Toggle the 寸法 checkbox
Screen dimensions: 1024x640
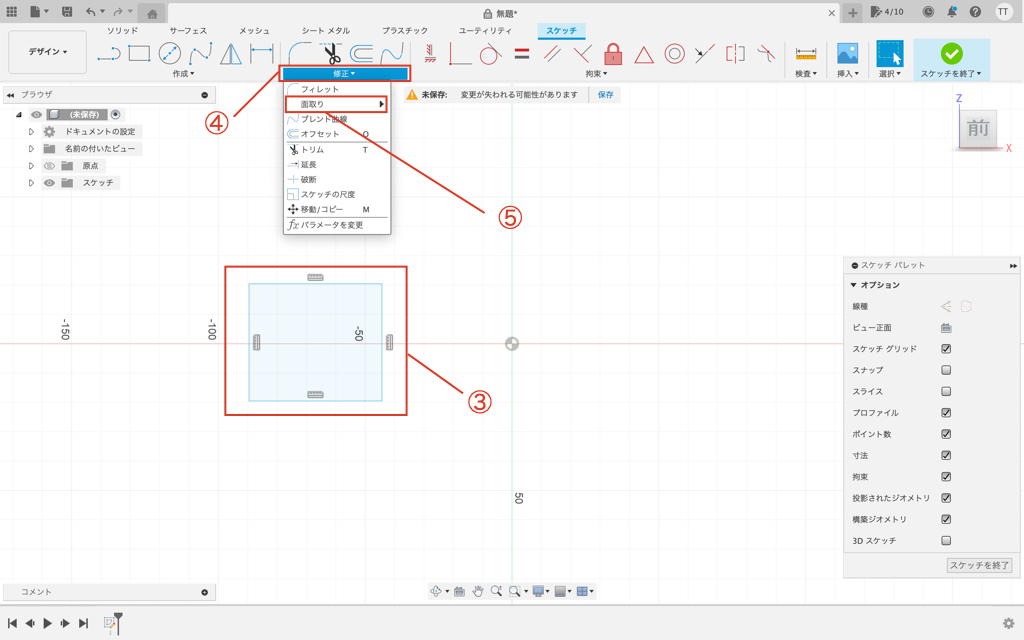click(x=946, y=455)
